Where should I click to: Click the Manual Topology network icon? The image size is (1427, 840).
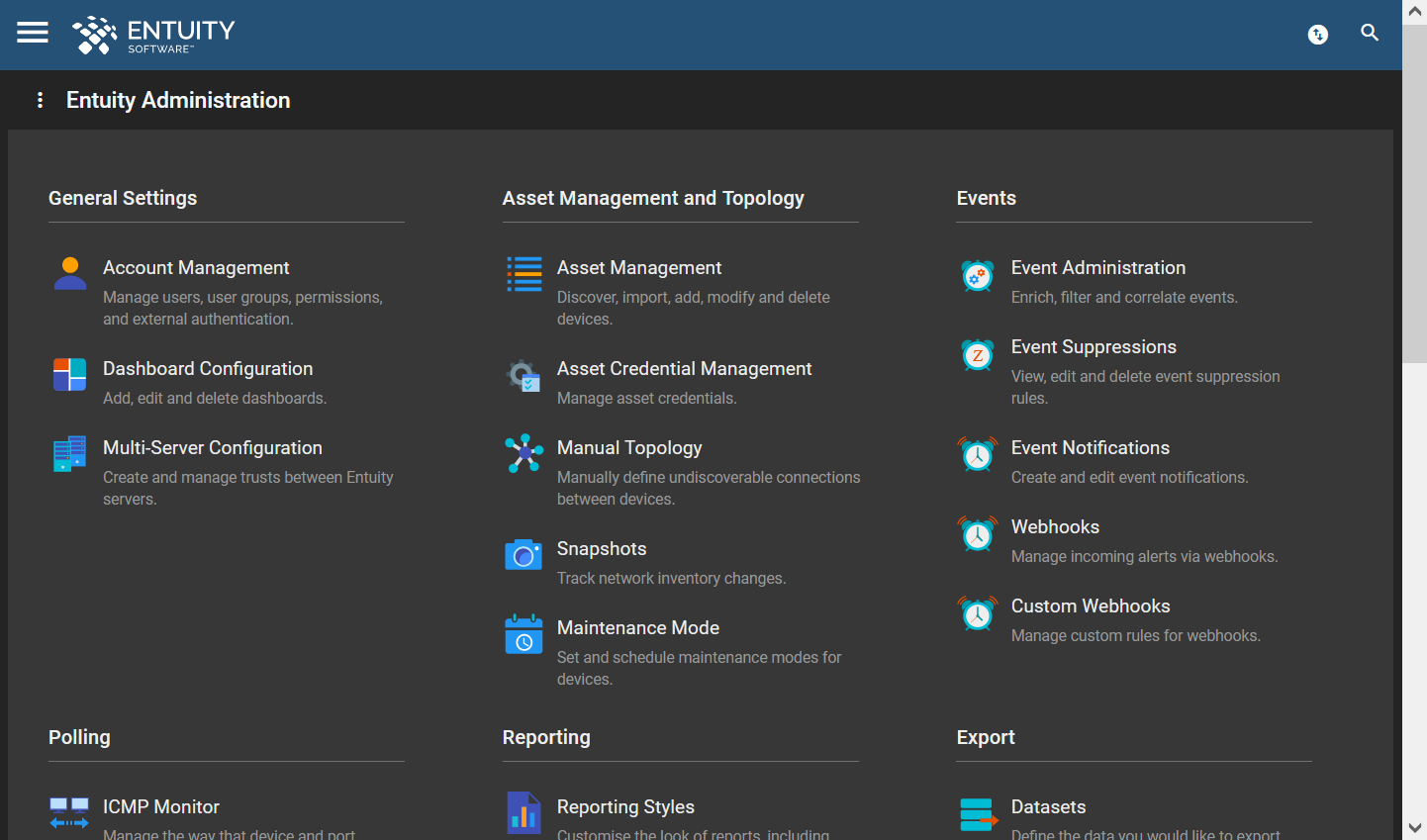pos(524,453)
